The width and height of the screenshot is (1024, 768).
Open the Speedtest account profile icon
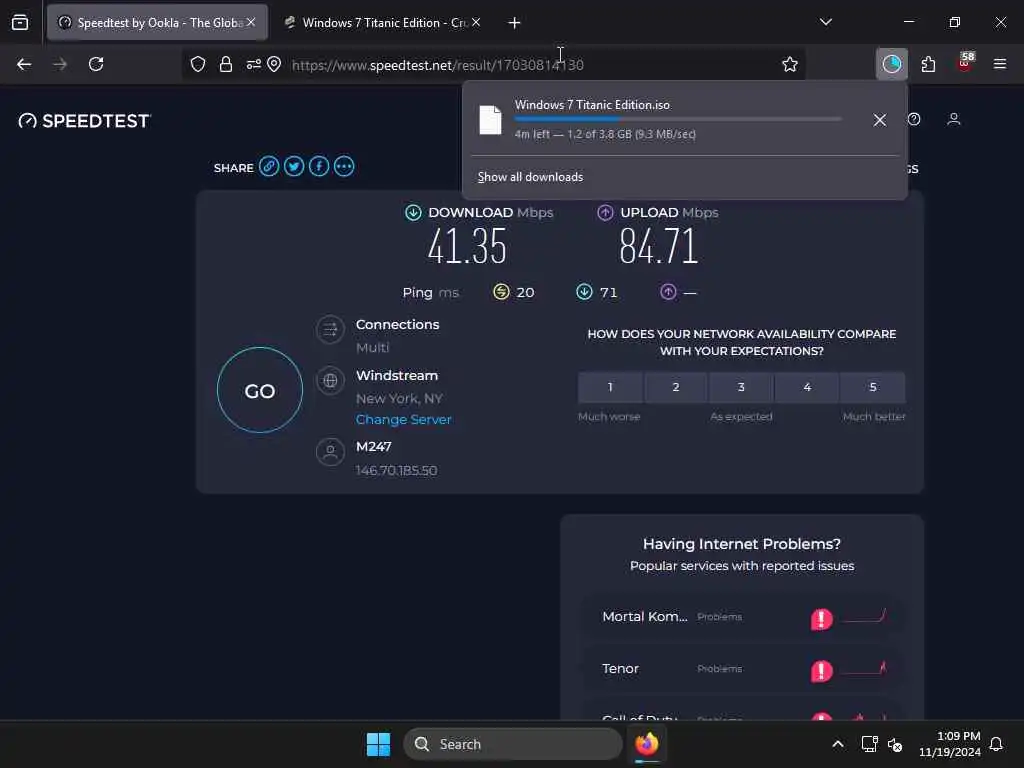(954, 120)
